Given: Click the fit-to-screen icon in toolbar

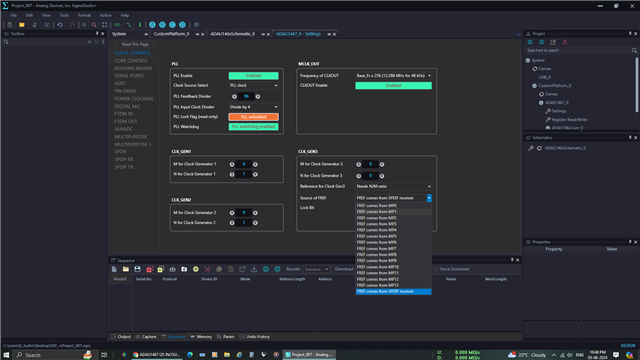Looking at the screenshot, I should pyautogui.click(x=104, y=25).
